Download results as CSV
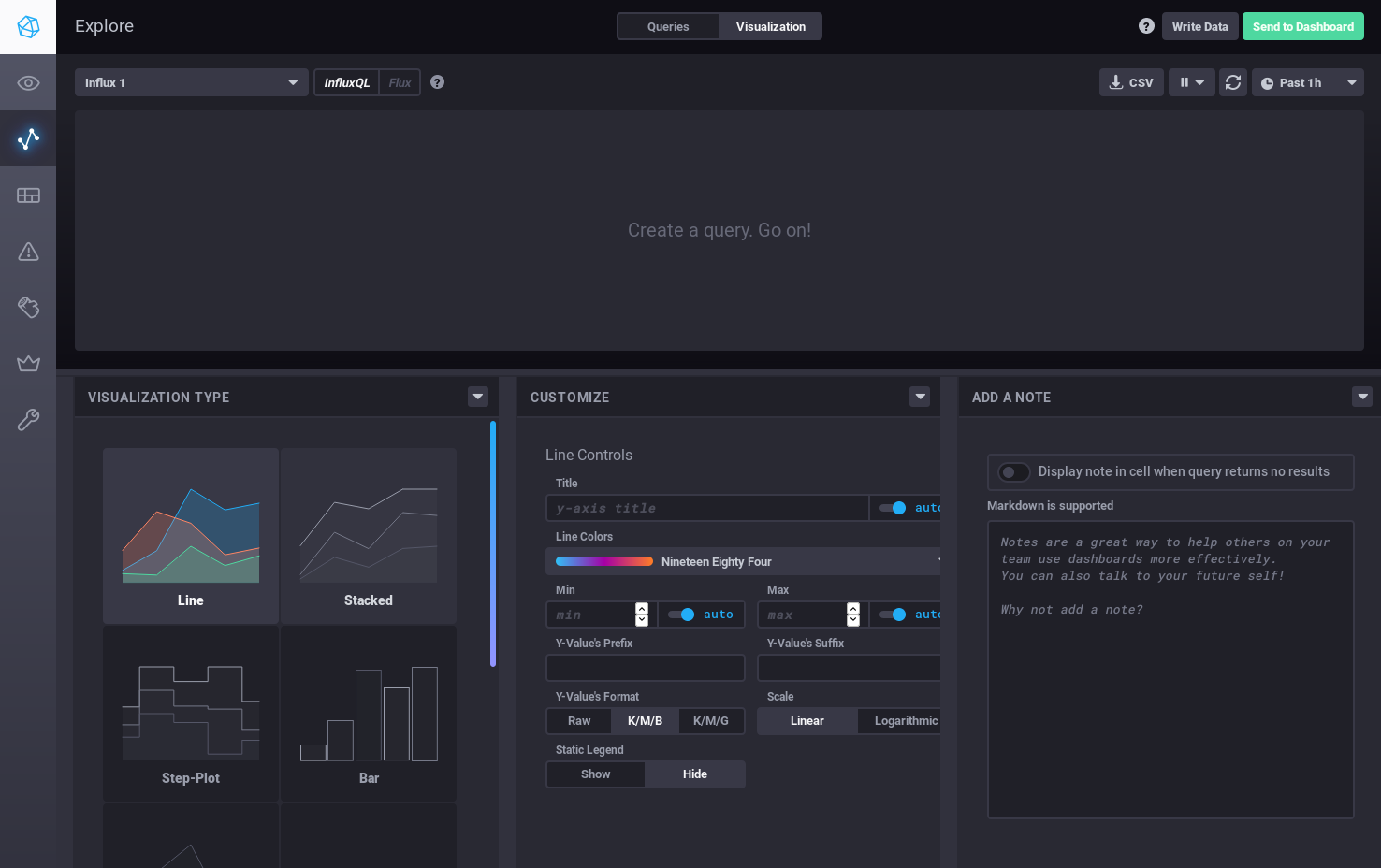This screenshot has height=868, width=1381. [1131, 82]
